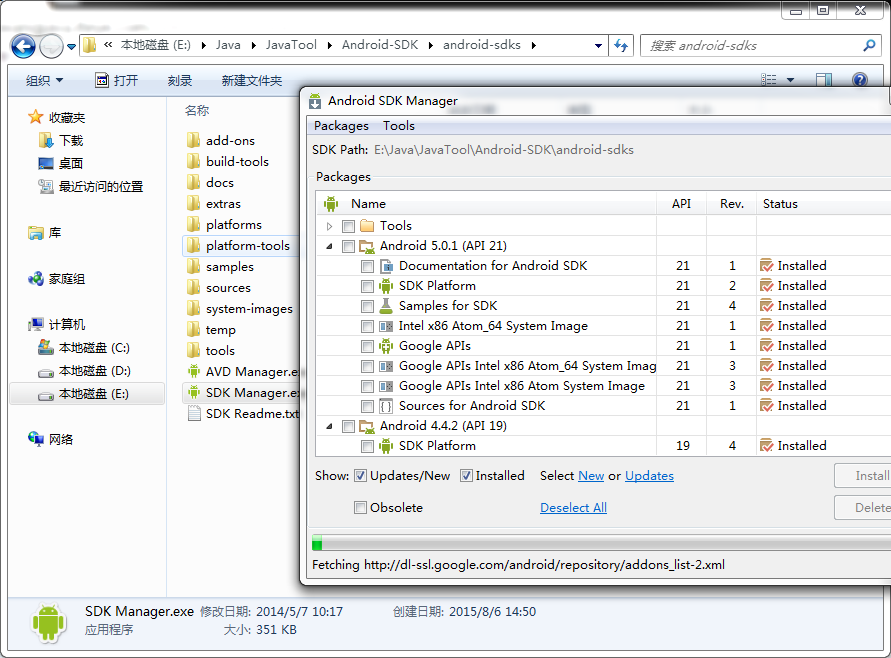Check the Google APIs package checkbox
This screenshot has height=658, width=891.
[368, 346]
